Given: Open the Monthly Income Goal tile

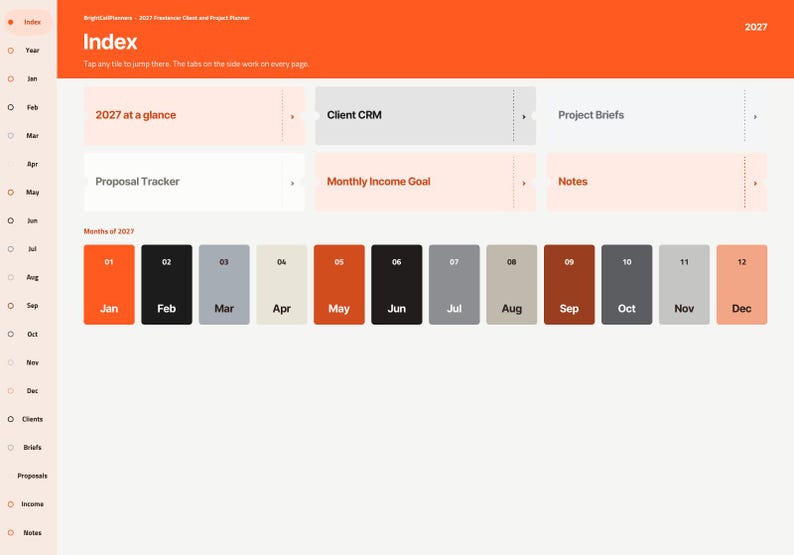Looking at the screenshot, I should pyautogui.click(x=425, y=182).
